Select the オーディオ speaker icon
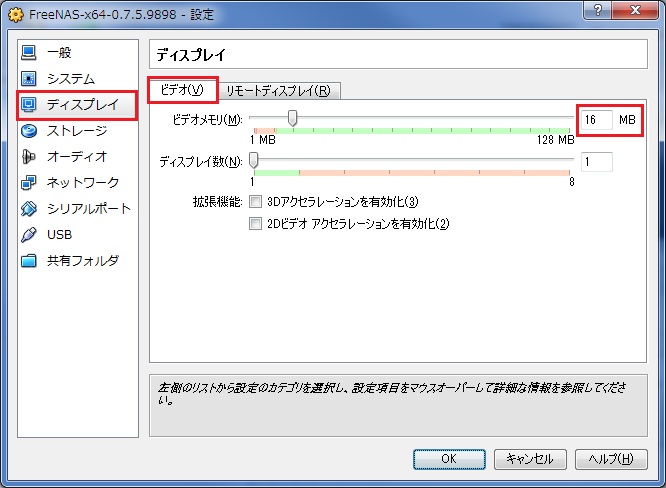 pyautogui.click(x=29, y=157)
